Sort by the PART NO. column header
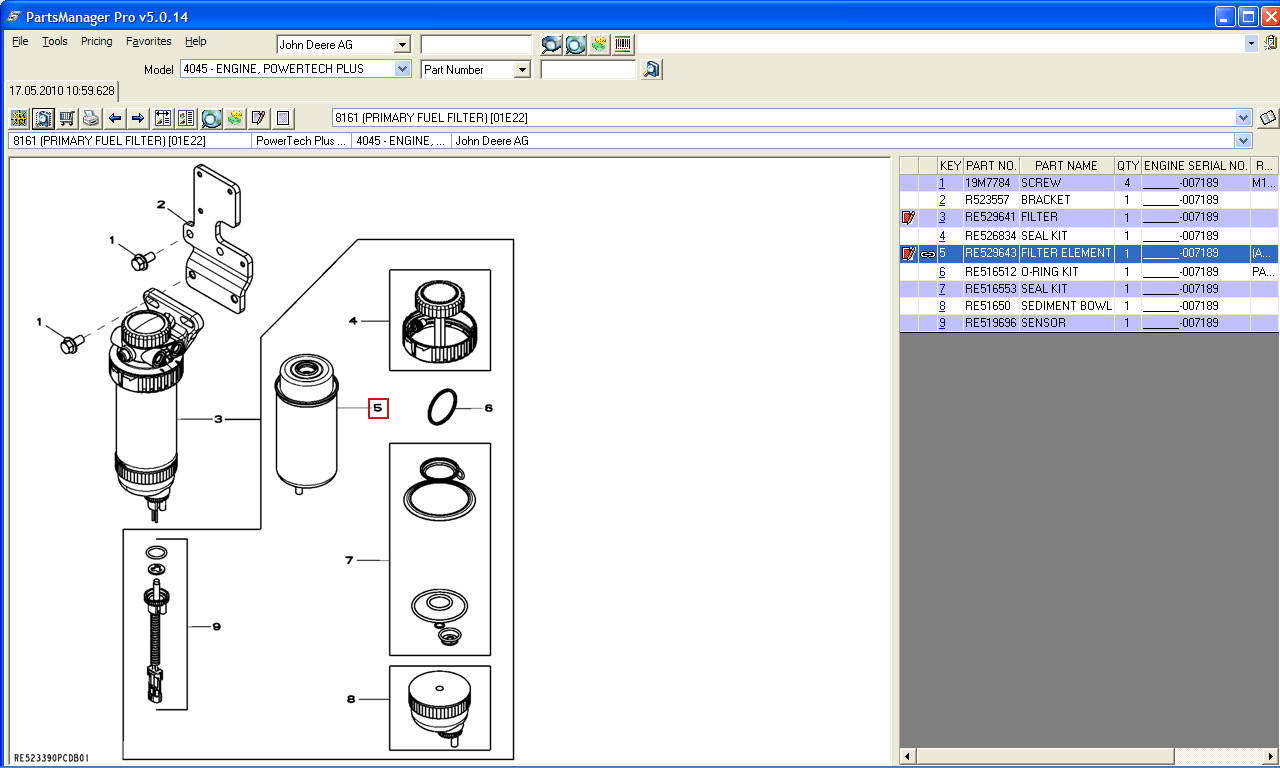 pos(991,166)
